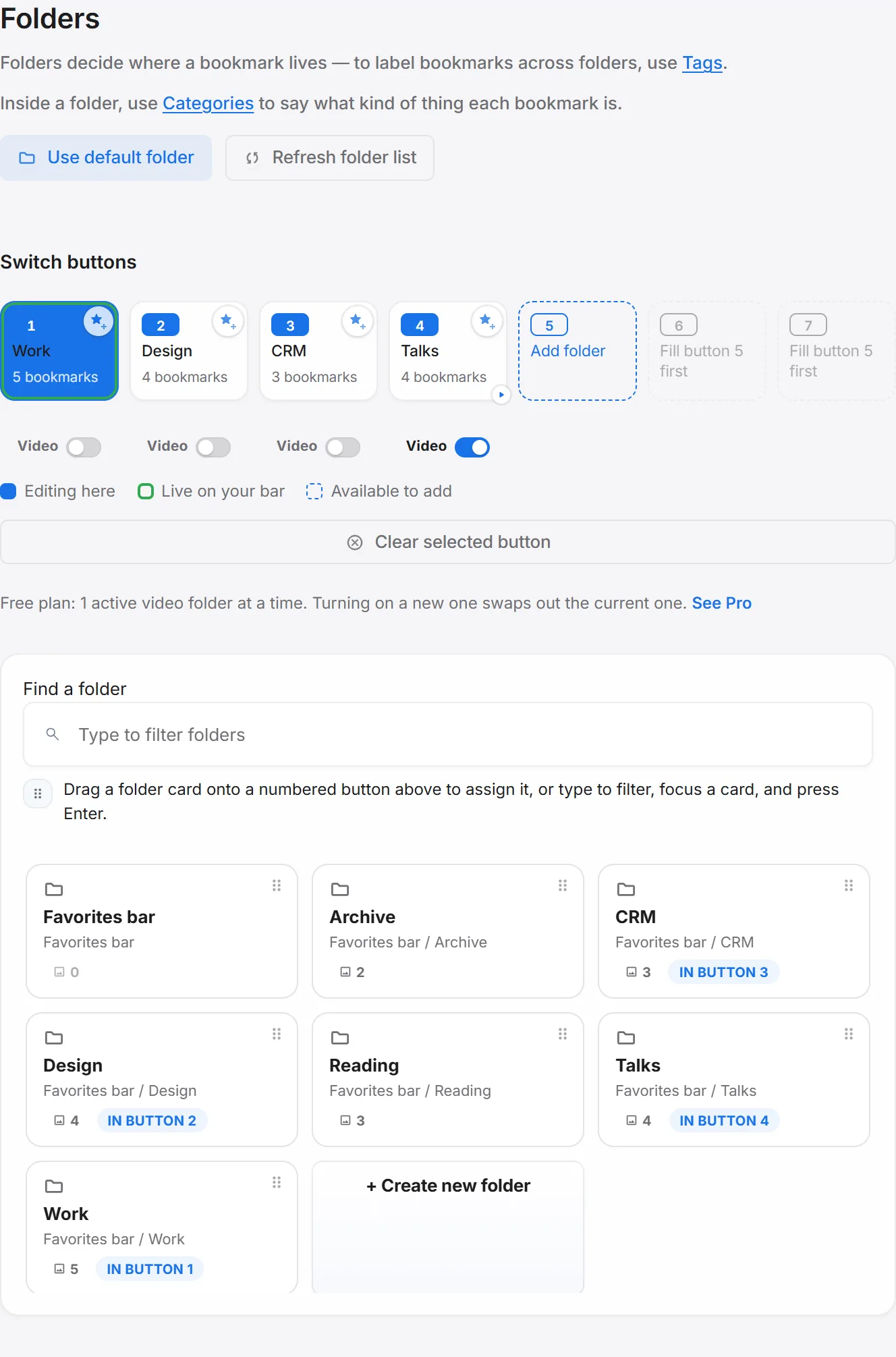This screenshot has height=1357, width=896.
Task: Create a new folder
Action: pos(448,1227)
